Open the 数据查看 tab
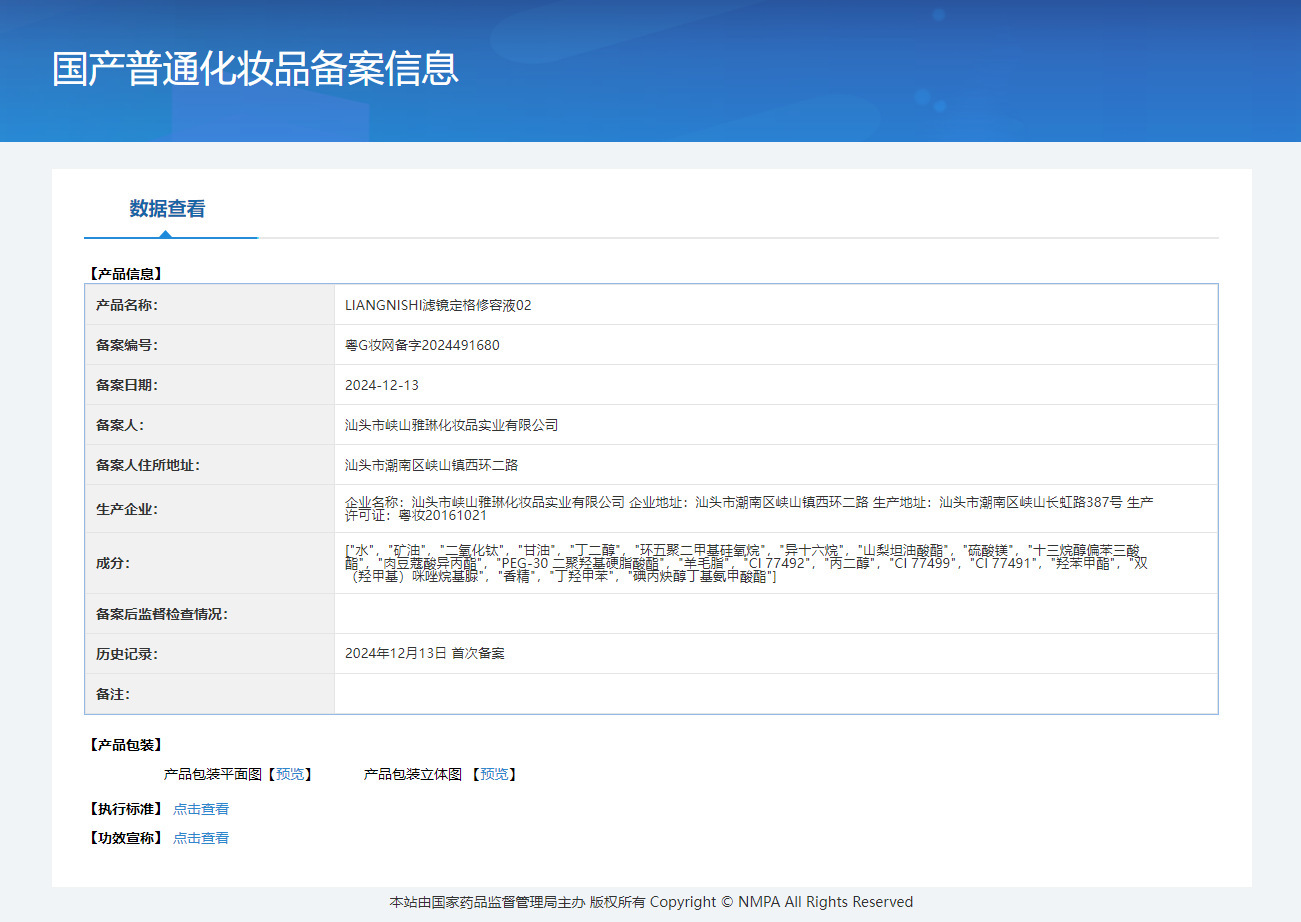 pos(167,209)
